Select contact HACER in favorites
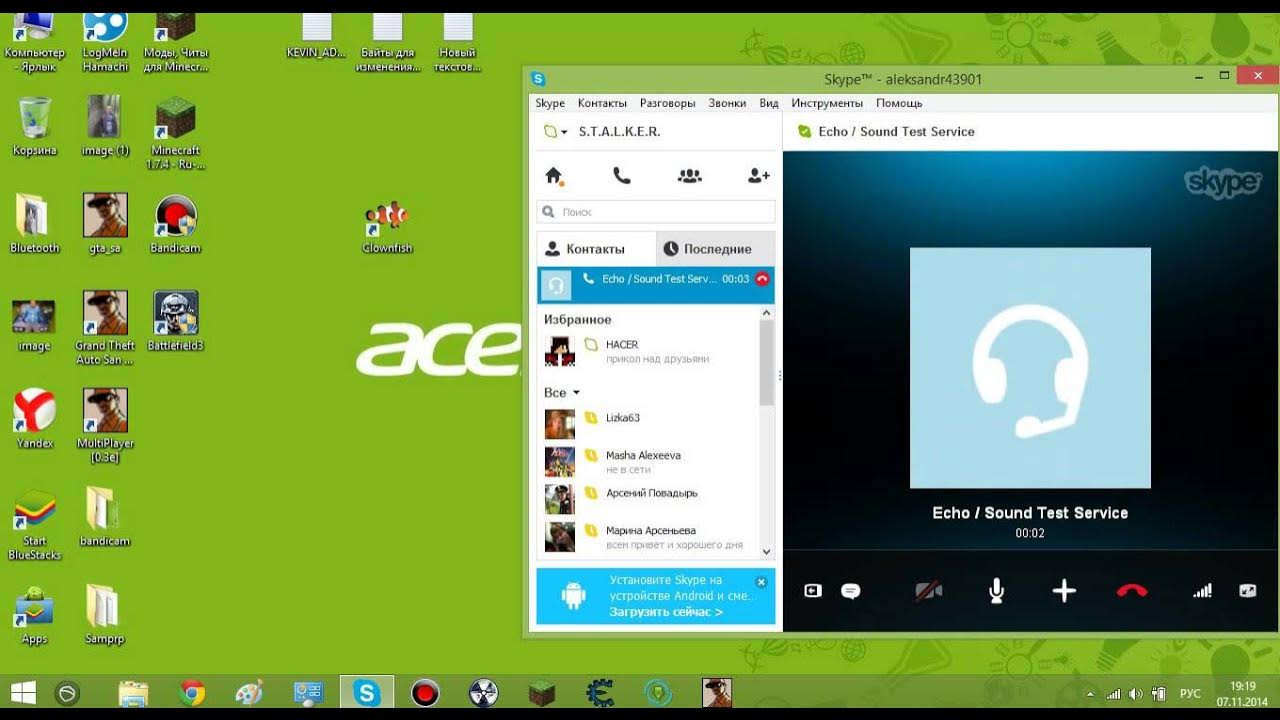Screen dimensions: 1280x720 pyautogui.click(x=649, y=351)
